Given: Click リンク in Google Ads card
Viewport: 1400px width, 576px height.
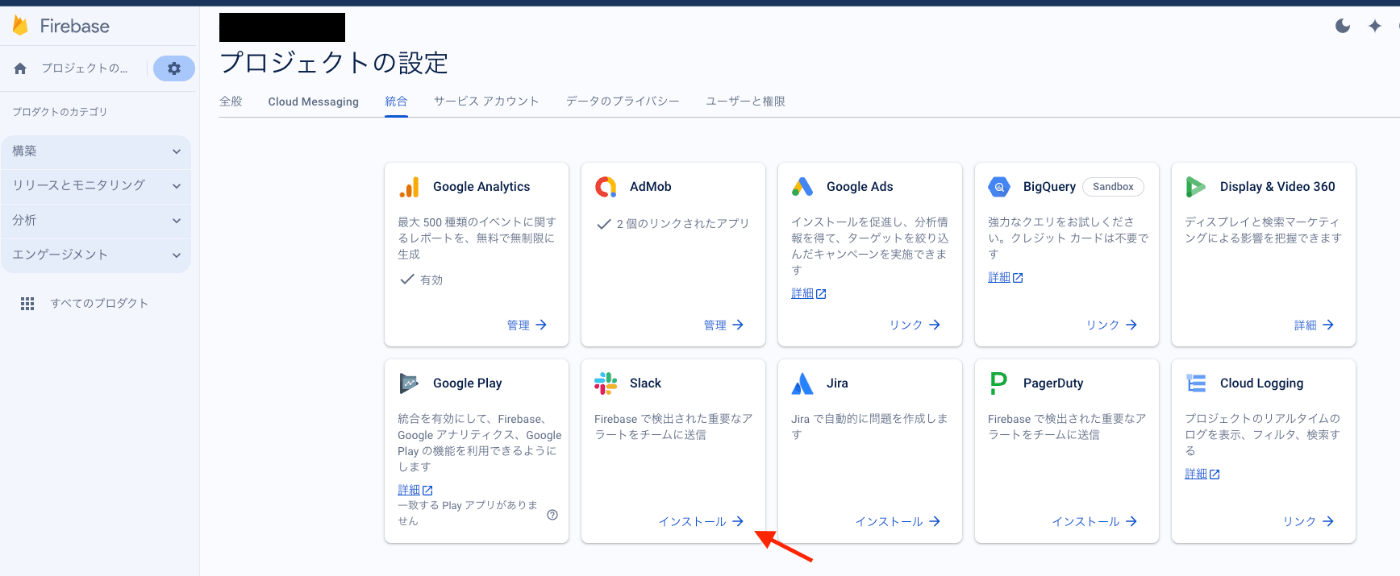Looking at the screenshot, I should [x=915, y=325].
